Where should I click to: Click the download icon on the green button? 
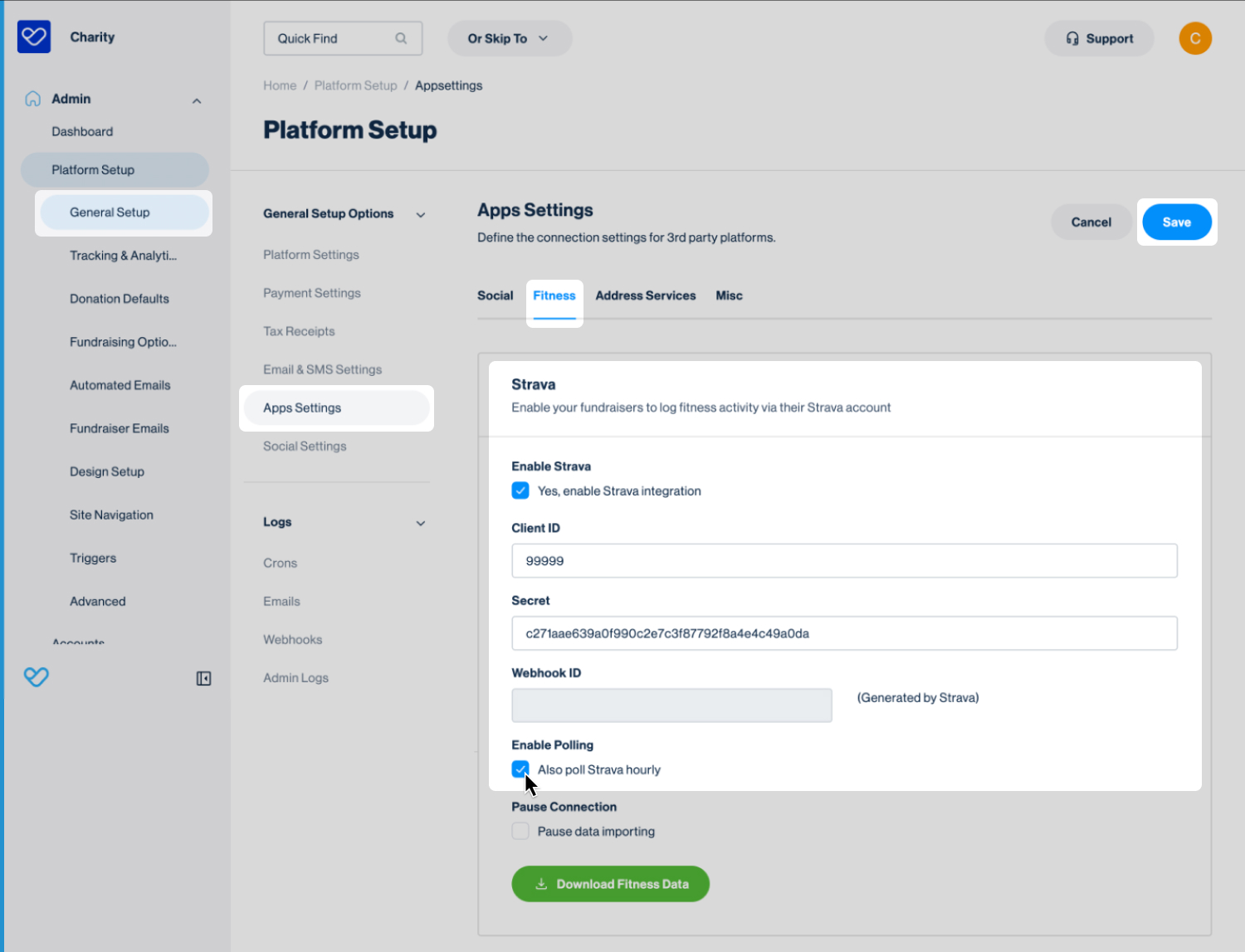[541, 884]
